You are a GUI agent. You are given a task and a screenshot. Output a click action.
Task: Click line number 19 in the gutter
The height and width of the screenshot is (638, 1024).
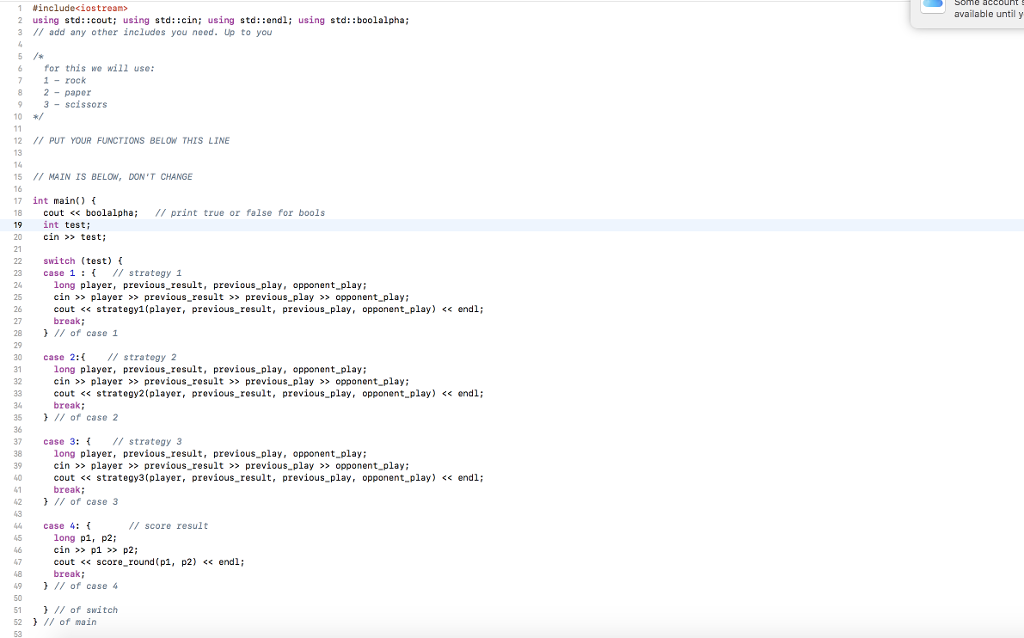point(19,224)
